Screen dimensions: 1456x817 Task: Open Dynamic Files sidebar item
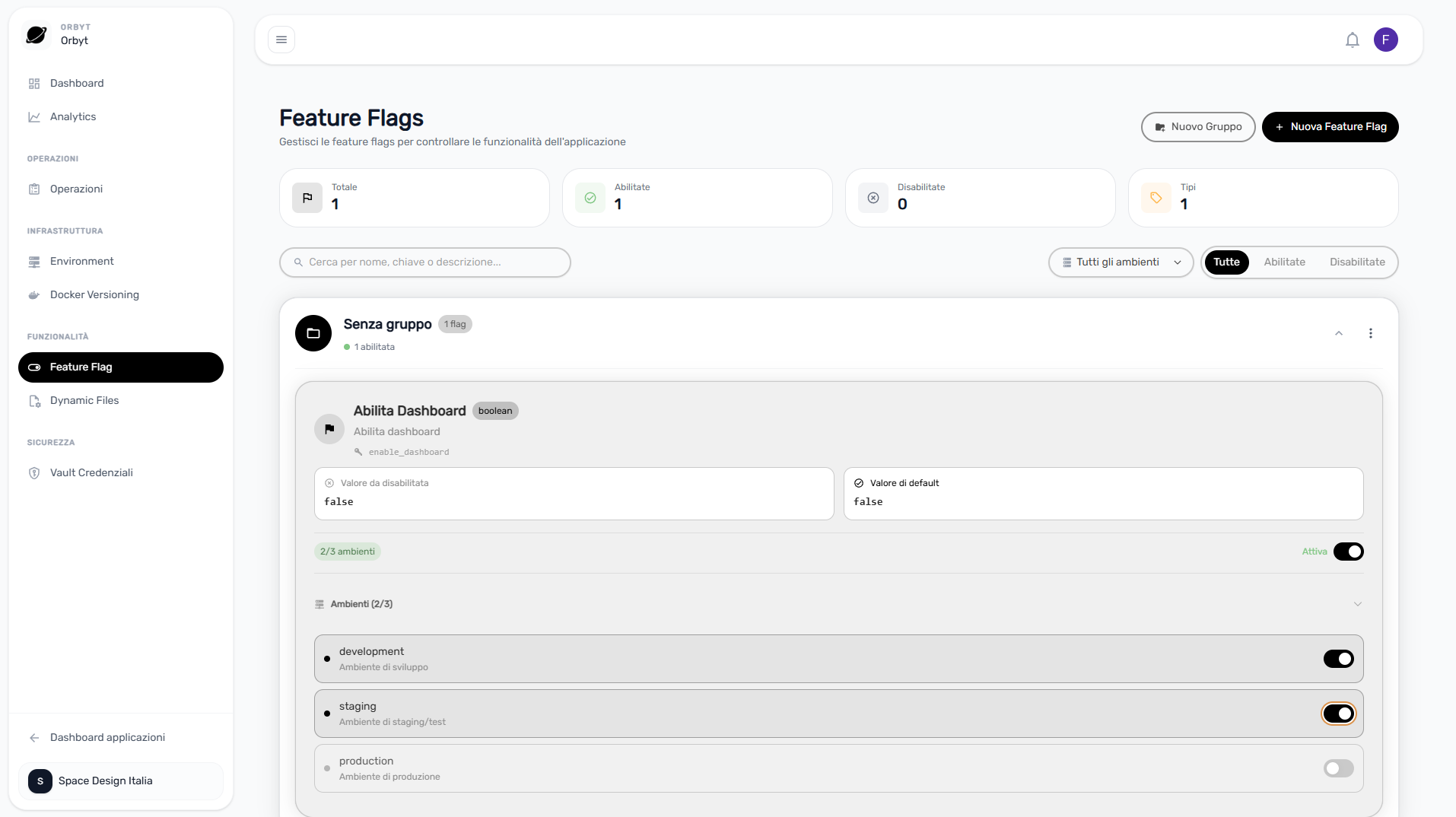(121, 401)
